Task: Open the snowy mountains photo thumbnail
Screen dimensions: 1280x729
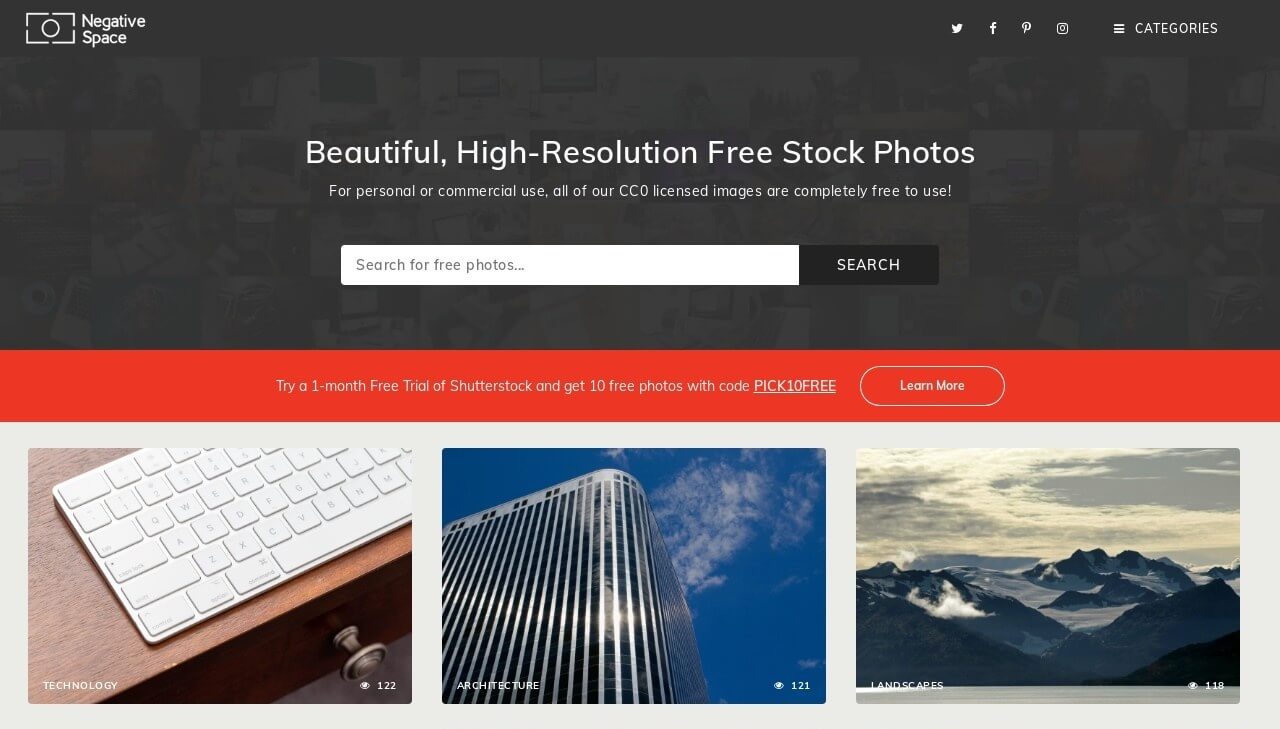Action: point(1048,576)
